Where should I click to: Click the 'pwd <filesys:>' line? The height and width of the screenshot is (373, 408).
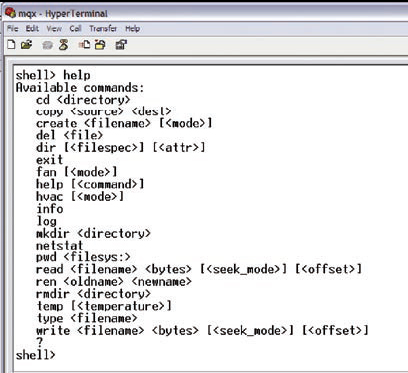pos(83,257)
